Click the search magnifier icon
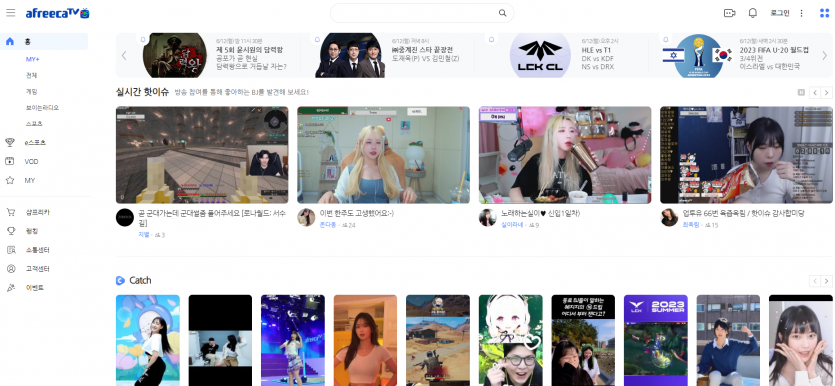This screenshot has height=386, width=835. pos(502,13)
